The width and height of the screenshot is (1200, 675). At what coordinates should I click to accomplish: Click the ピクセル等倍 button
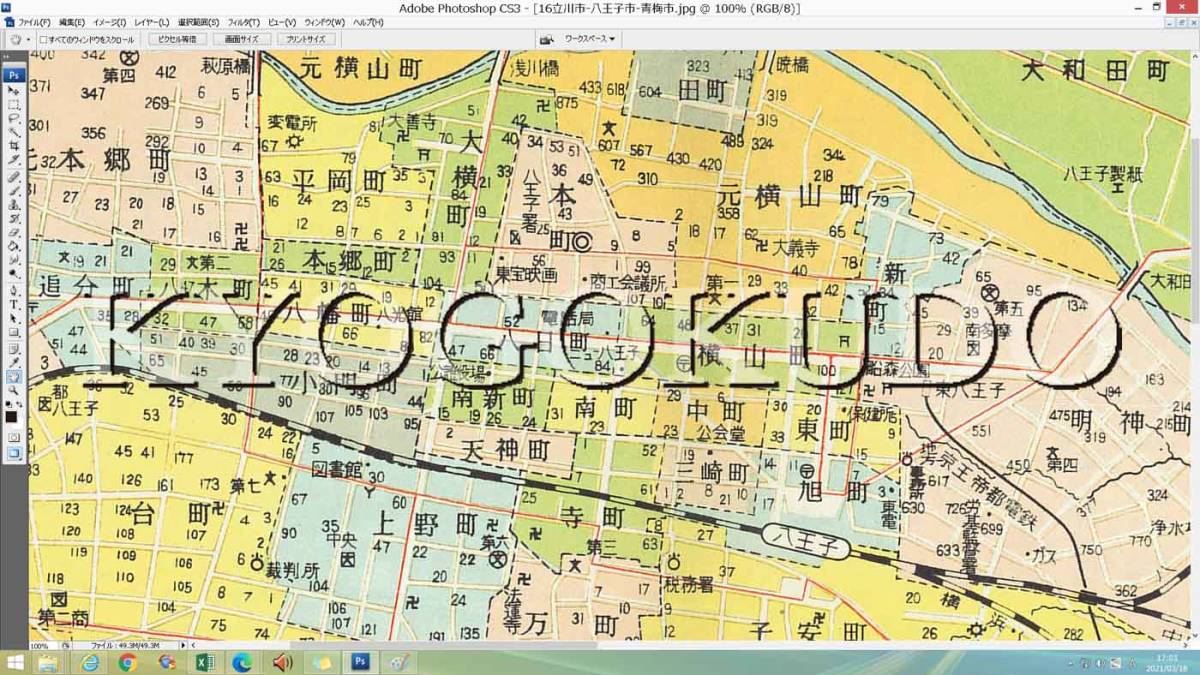pos(177,39)
